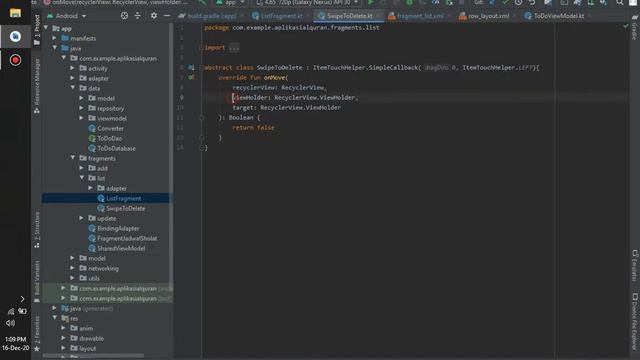This screenshot has height=360, width=640.
Task: Open the Gradle tool window
Action: point(635,27)
